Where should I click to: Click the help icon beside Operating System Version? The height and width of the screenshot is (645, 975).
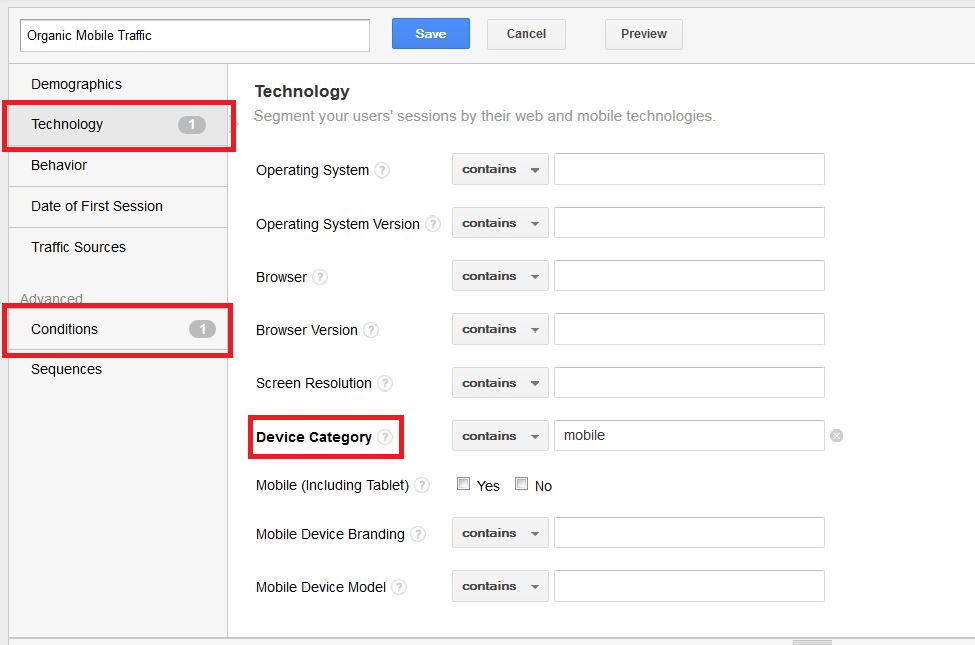[433, 223]
